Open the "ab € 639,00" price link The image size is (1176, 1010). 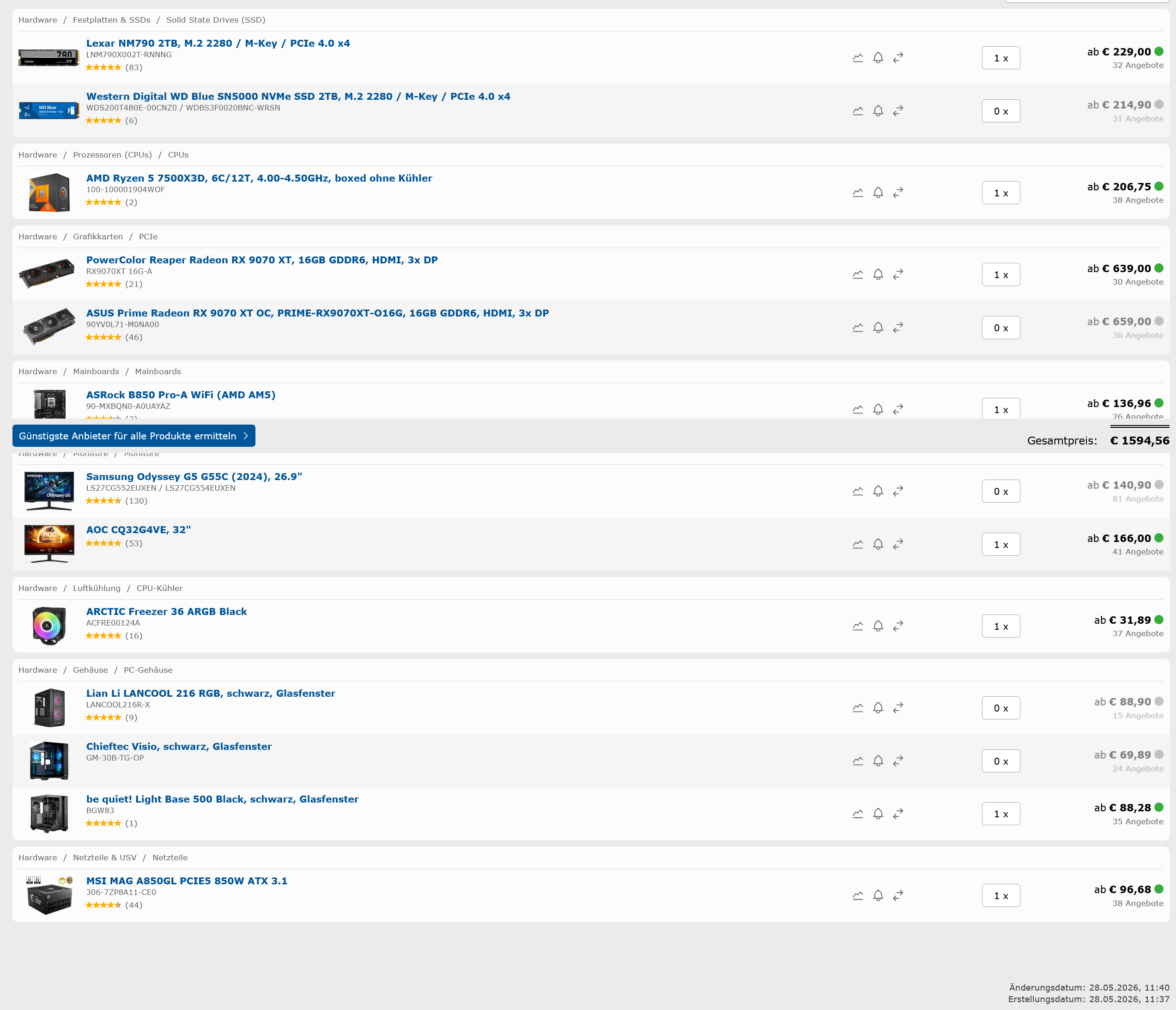[1119, 268]
